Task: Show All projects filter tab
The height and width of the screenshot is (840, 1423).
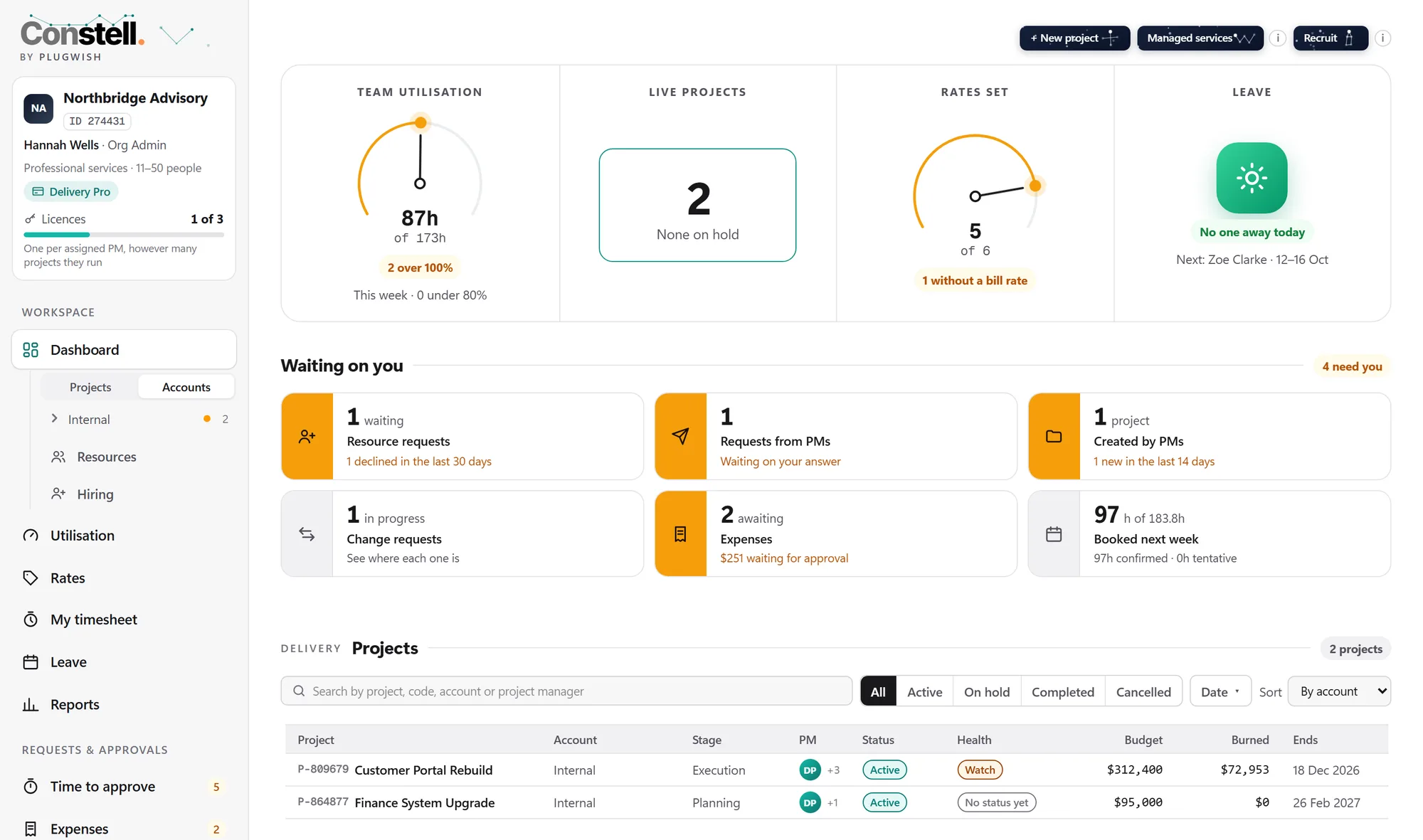Action: point(879,691)
